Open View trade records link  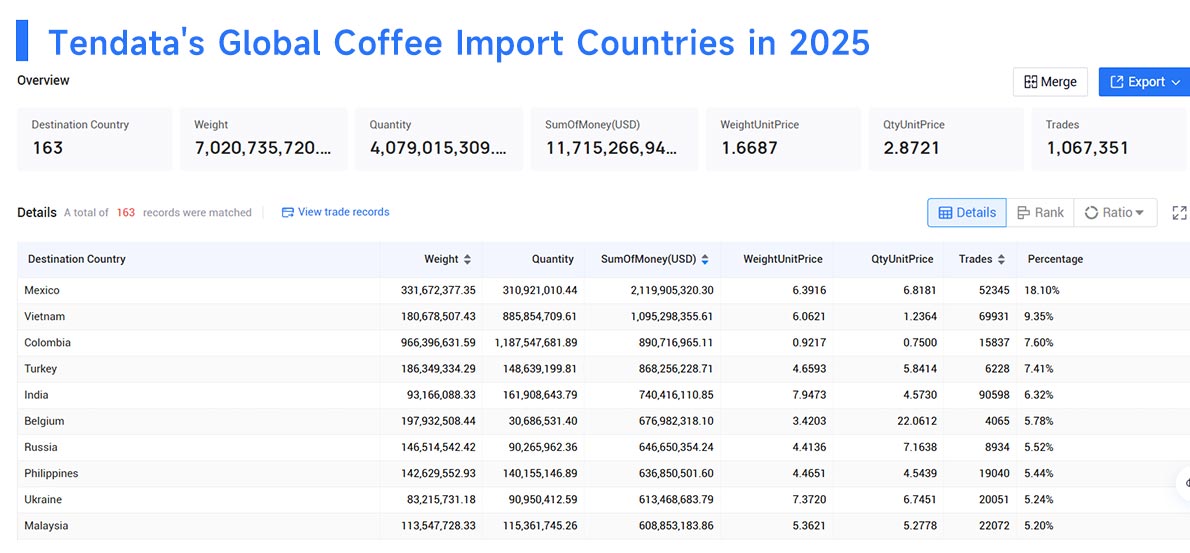point(335,212)
